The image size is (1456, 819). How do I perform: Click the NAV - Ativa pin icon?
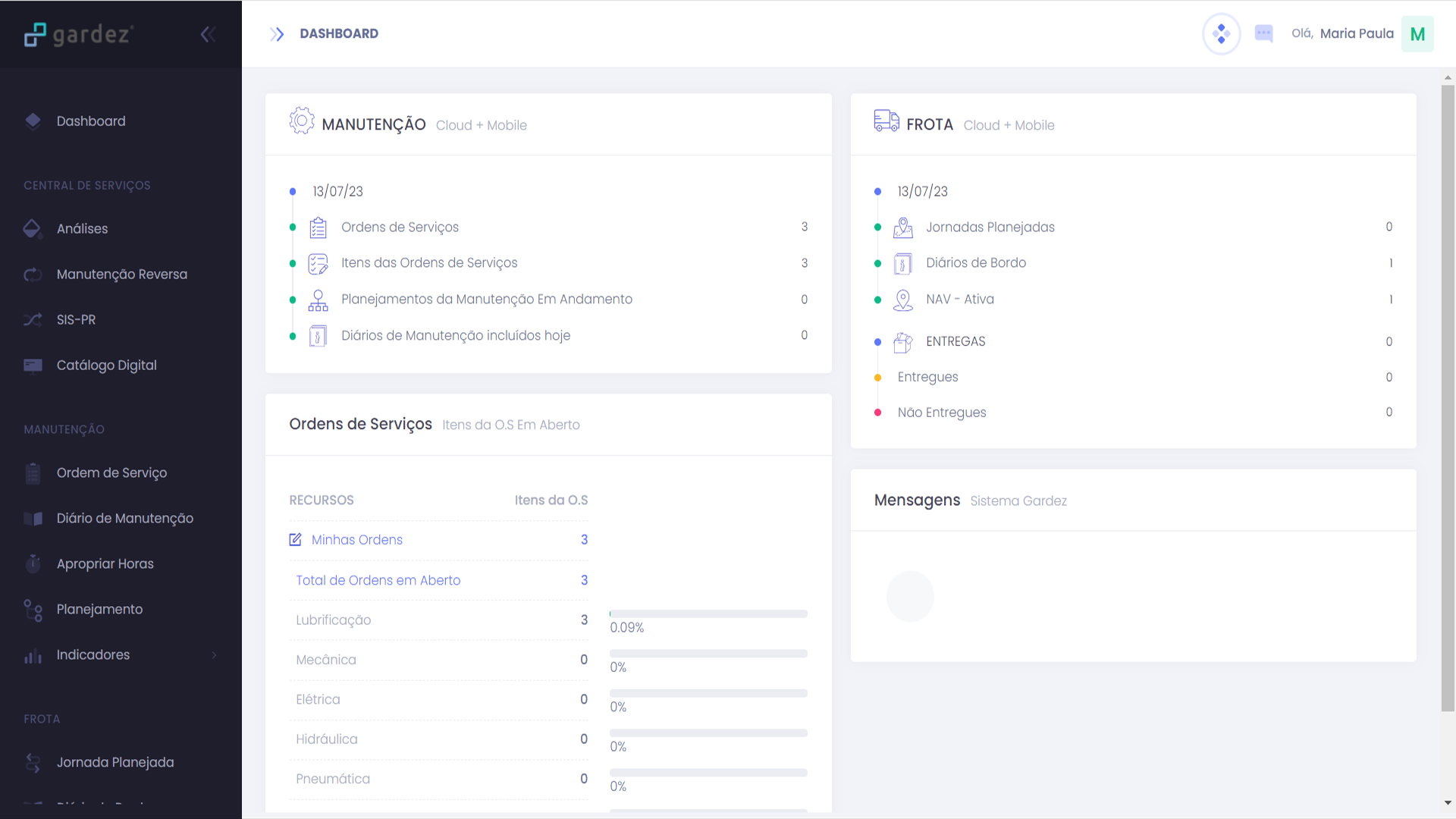(x=902, y=300)
